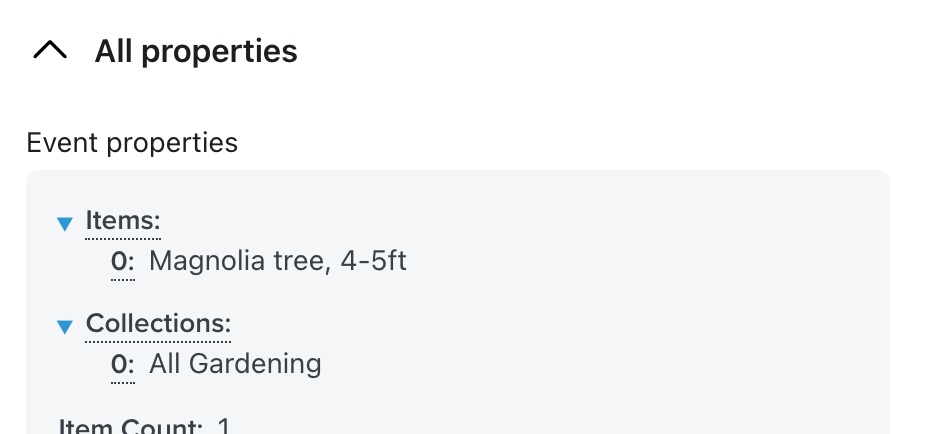Click the word All in All Gardening
Viewport: 928px width, 434px height.
165,364
